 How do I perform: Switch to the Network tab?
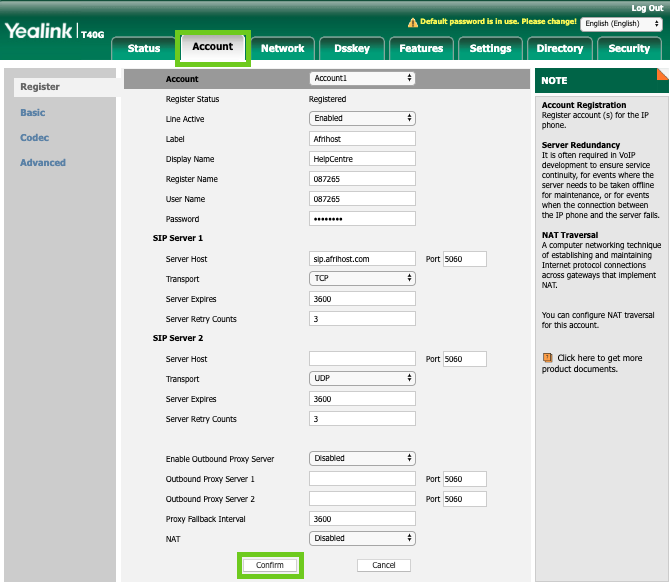pos(282,48)
